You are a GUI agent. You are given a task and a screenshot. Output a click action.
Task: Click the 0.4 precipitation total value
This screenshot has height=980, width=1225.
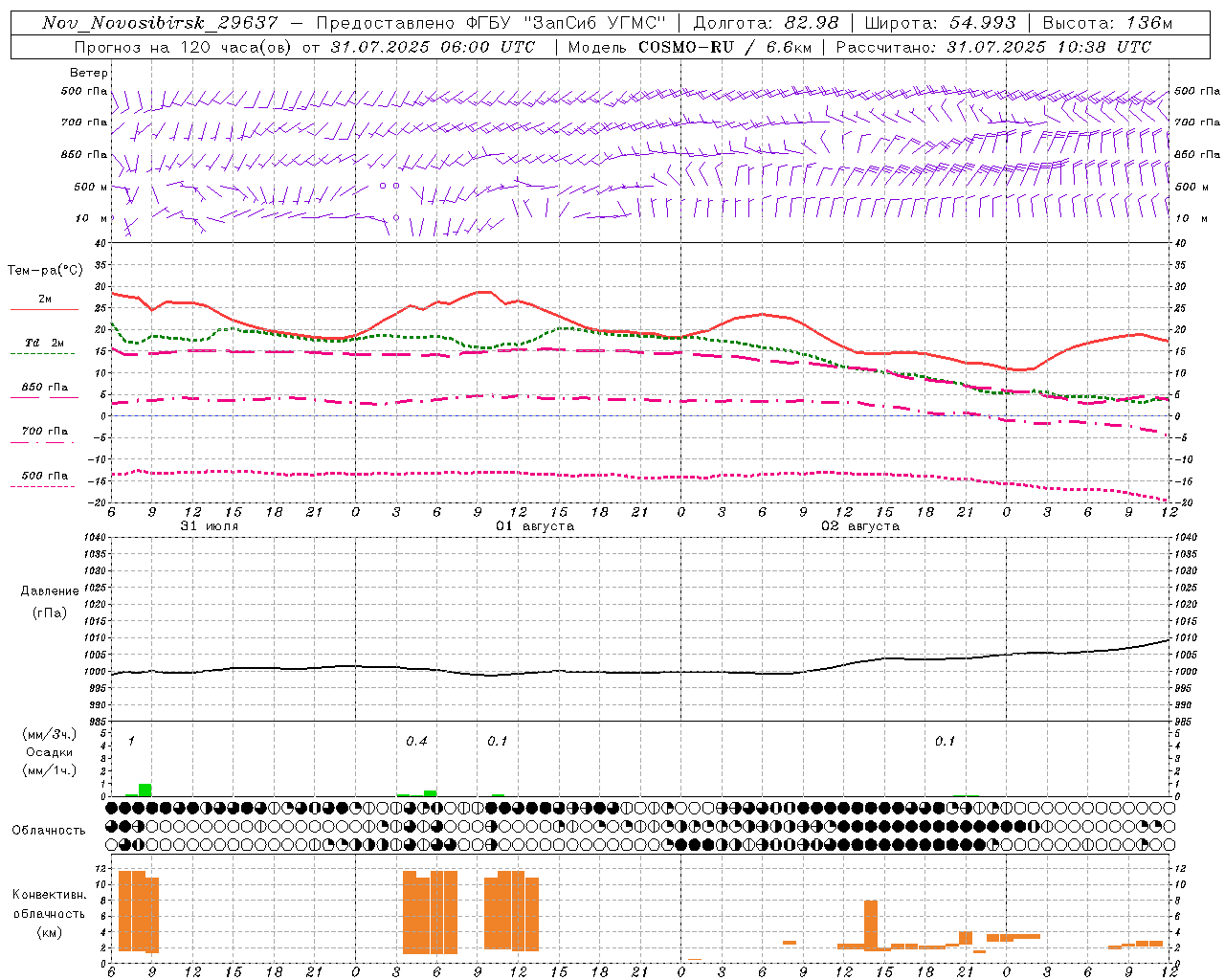click(416, 742)
